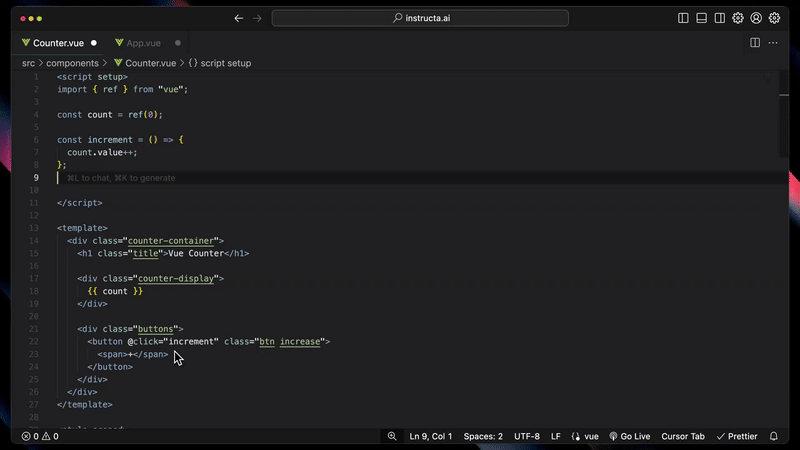This screenshot has width=800, height=450.
Task: Open the account profile icon
Action: click(x=756, y=18)
